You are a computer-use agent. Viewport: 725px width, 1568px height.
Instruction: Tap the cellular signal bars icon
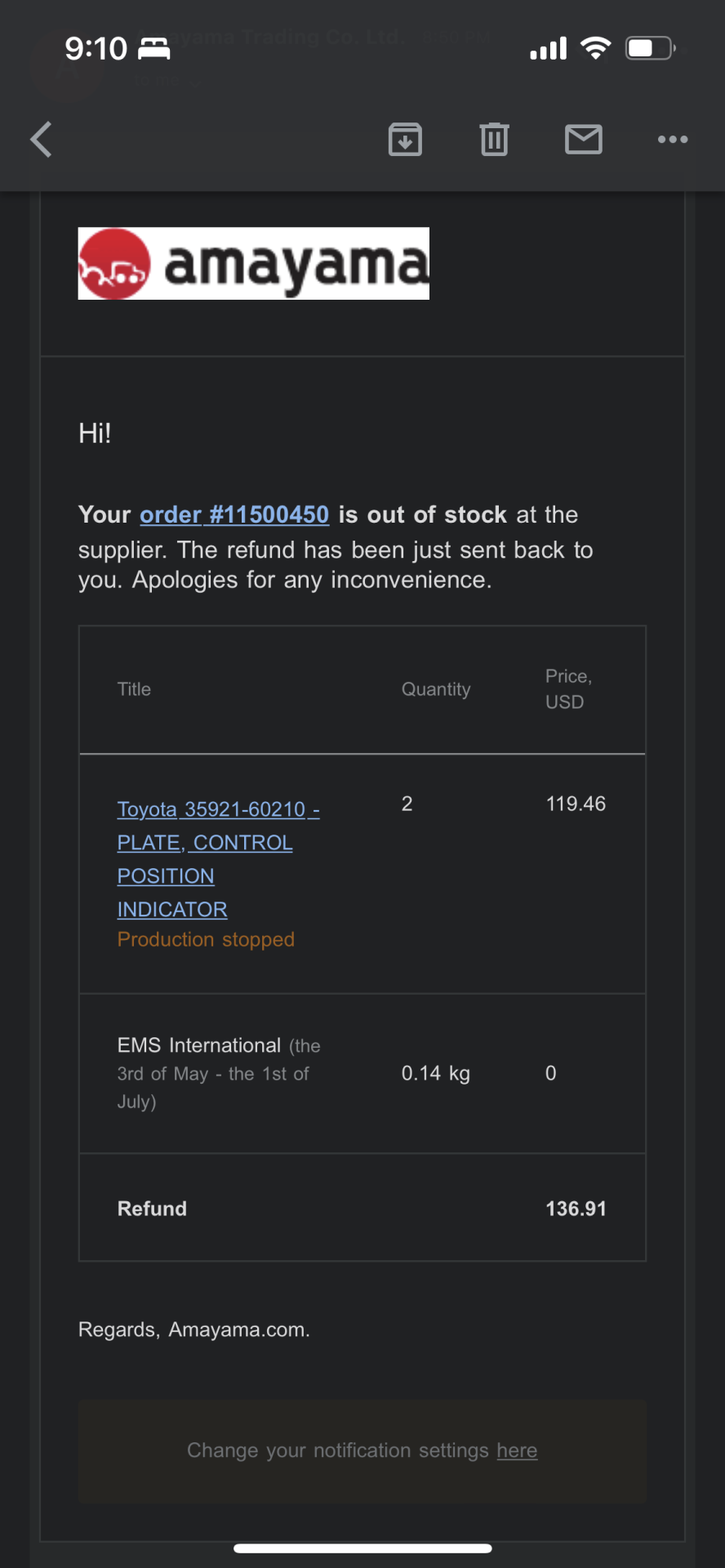coord(549,49)
